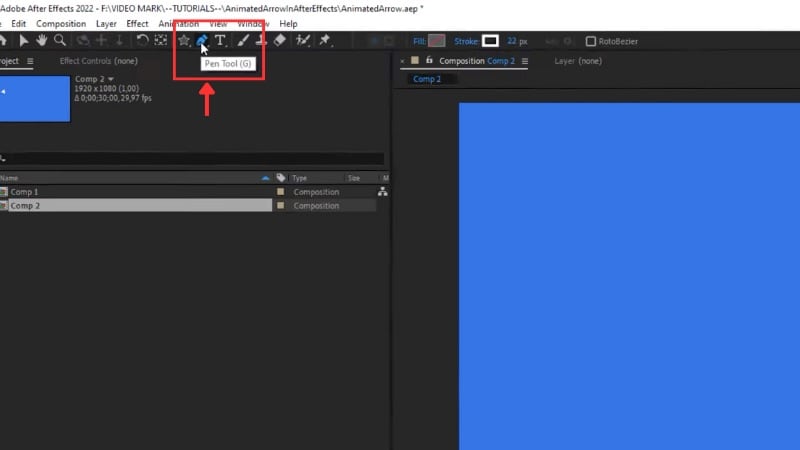
Task: Enable the RotoBezier checkbox
Action: pos(590,41)
